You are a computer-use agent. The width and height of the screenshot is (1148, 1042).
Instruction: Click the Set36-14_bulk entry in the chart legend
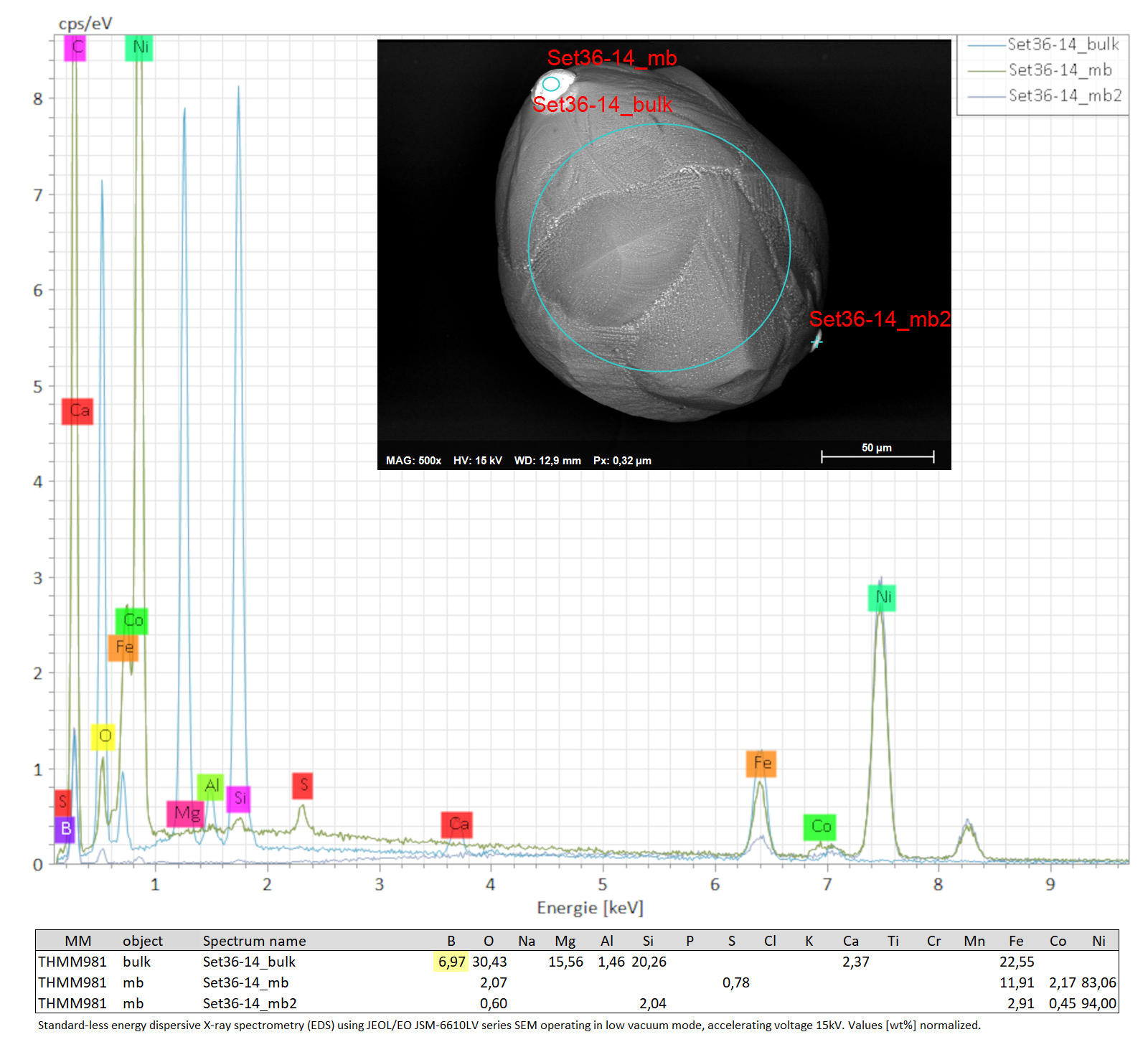tap(1043, 44)
